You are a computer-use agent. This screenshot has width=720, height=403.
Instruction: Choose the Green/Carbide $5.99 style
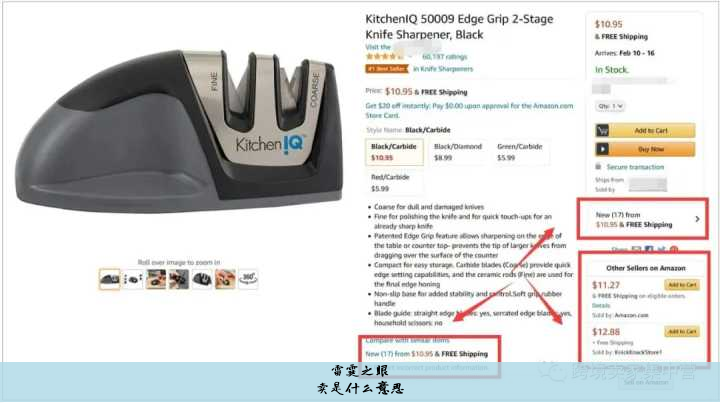(x=520, y=152)
